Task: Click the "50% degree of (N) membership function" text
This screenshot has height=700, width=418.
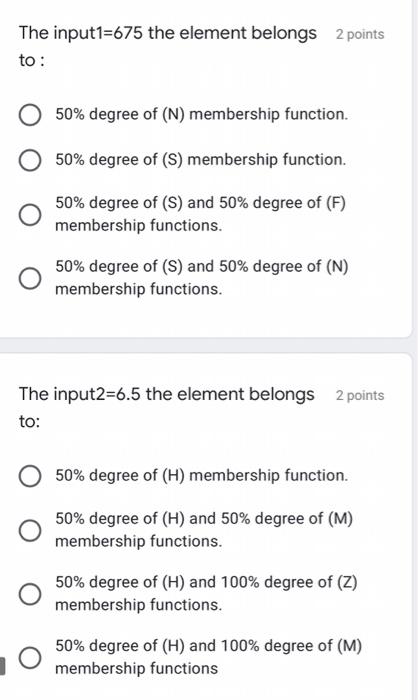Action: point(201,114)
